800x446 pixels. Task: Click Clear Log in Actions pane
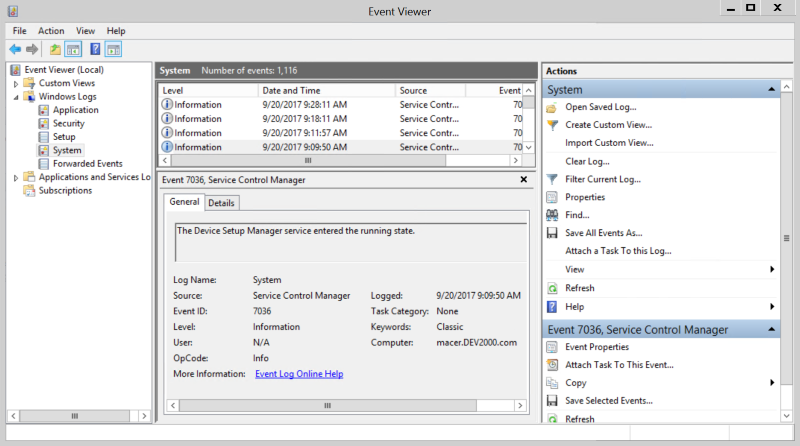pyautogui.click(x=587, y=161)
